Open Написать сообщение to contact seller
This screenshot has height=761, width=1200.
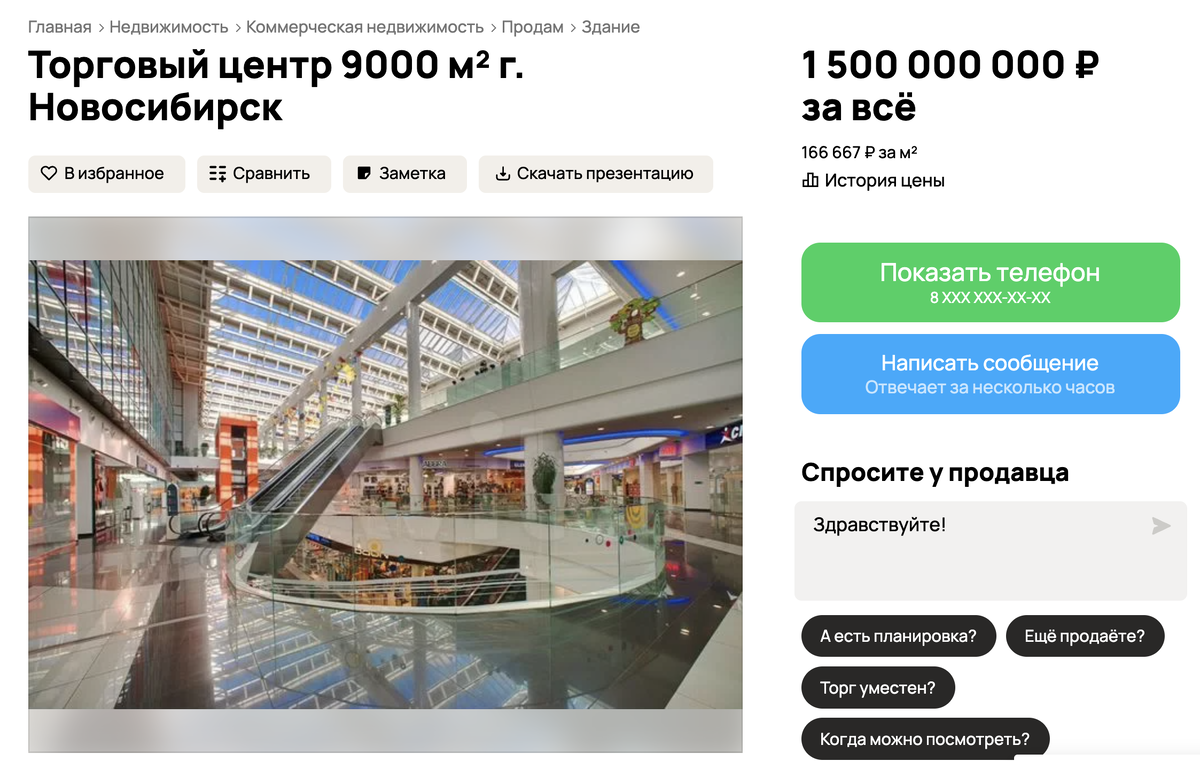coord(991,374)
